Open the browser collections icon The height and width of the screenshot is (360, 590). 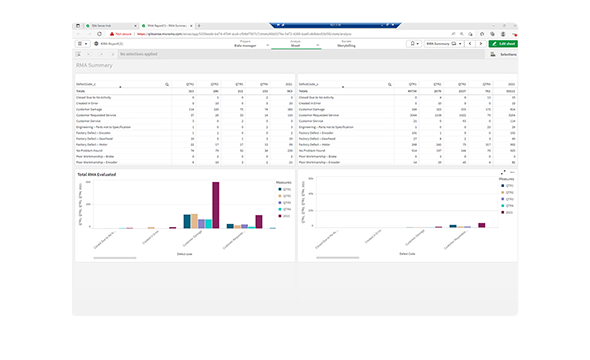click(492, 34)
